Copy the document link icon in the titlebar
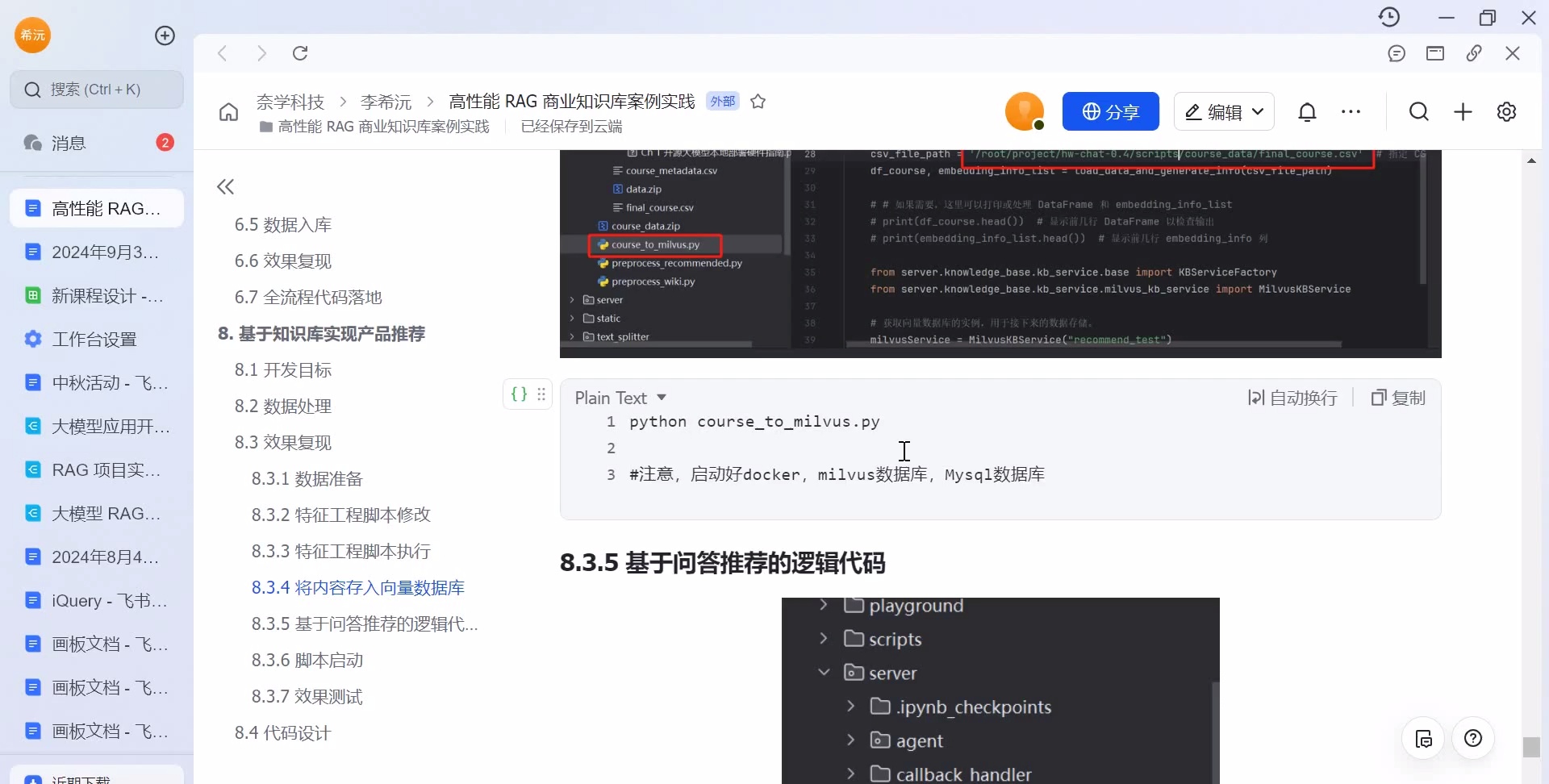The image size is (1549, 784). point(1474,53)
